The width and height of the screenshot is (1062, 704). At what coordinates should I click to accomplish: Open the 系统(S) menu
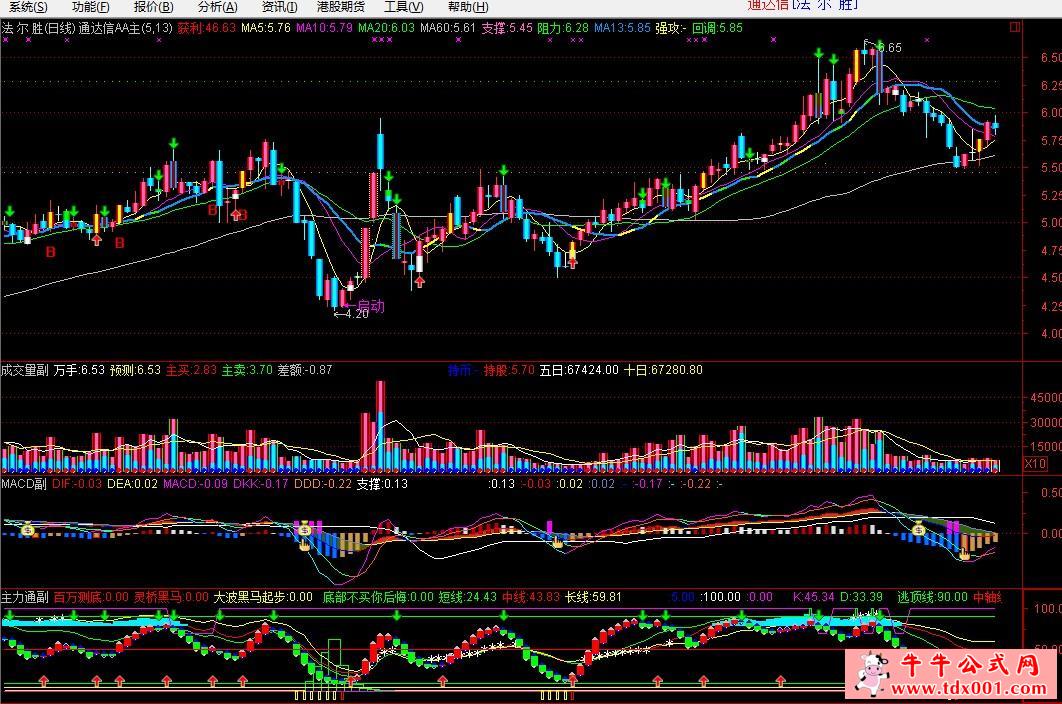(28, 7)
